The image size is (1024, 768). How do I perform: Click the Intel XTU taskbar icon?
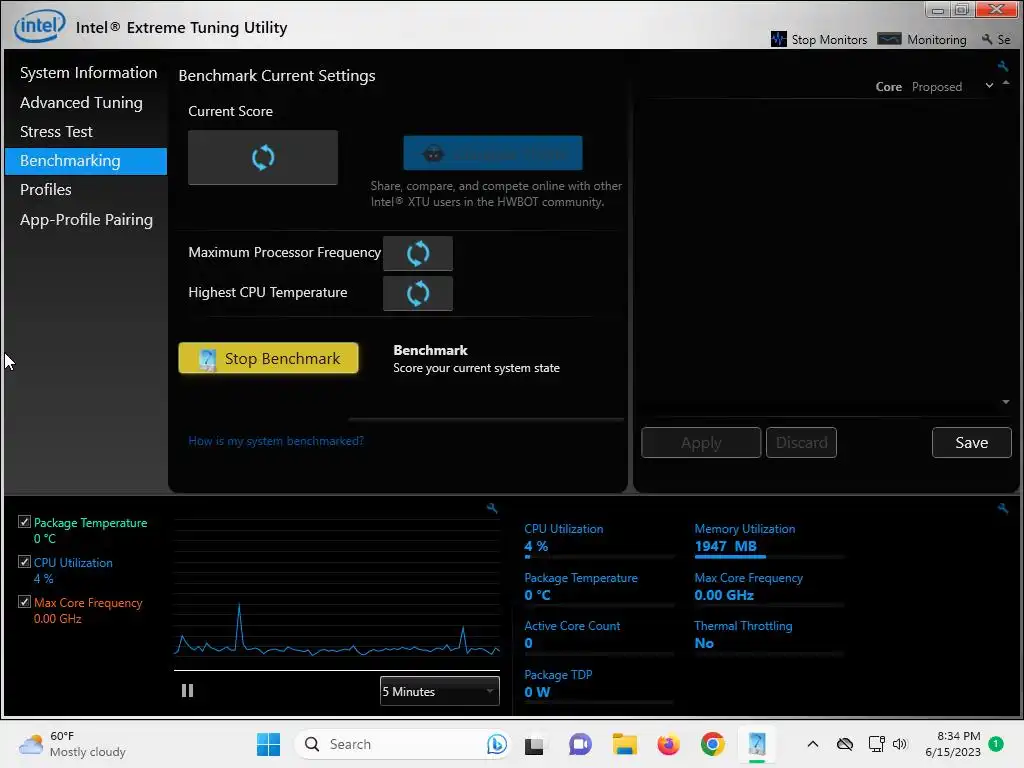[757, 744]
